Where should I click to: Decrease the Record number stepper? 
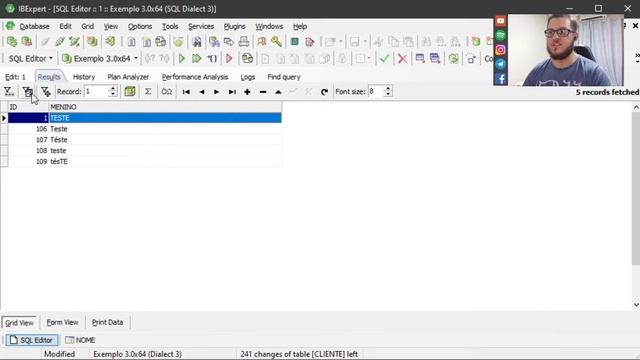tap(113, 94)
